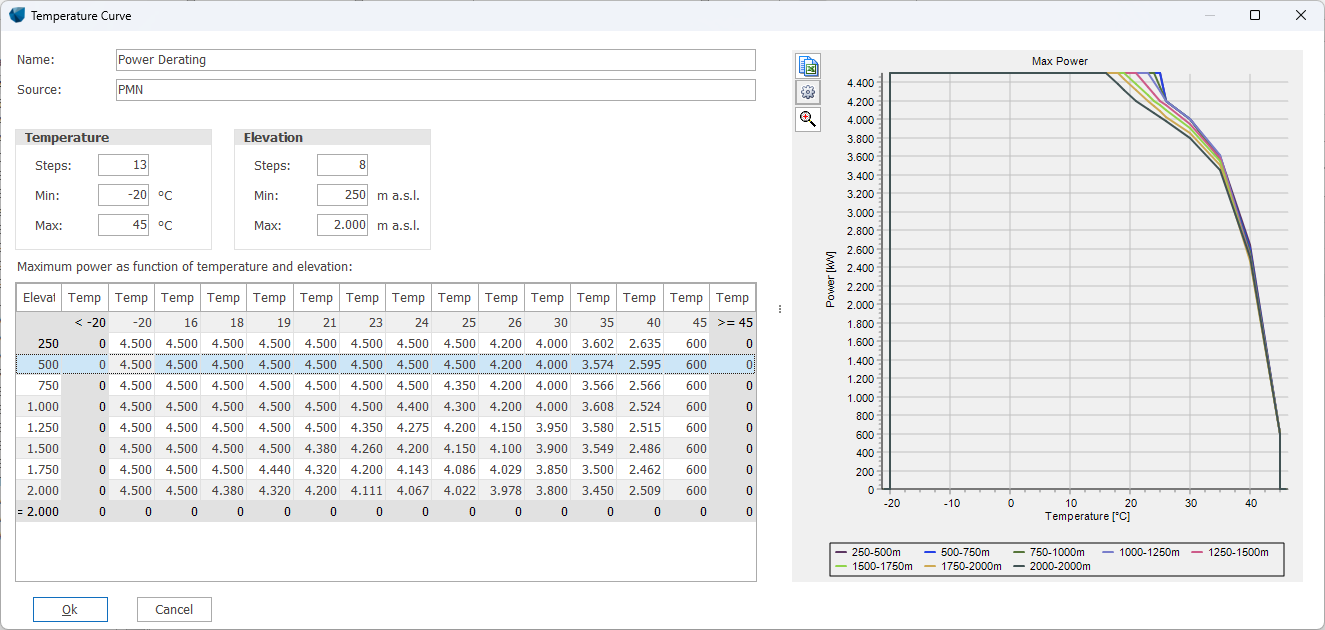Click the Elevation Max field showing 2.000
Viewport: 1325px width, 630px height.
click(342, 224)
